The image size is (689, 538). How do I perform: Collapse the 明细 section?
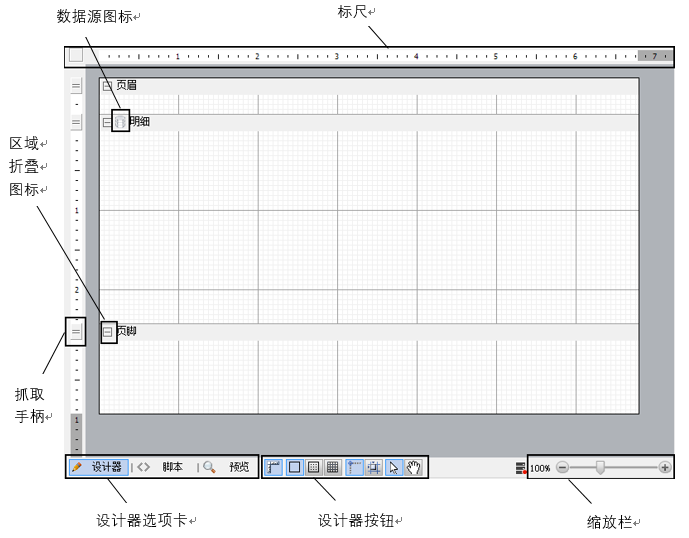click(107, 122)
